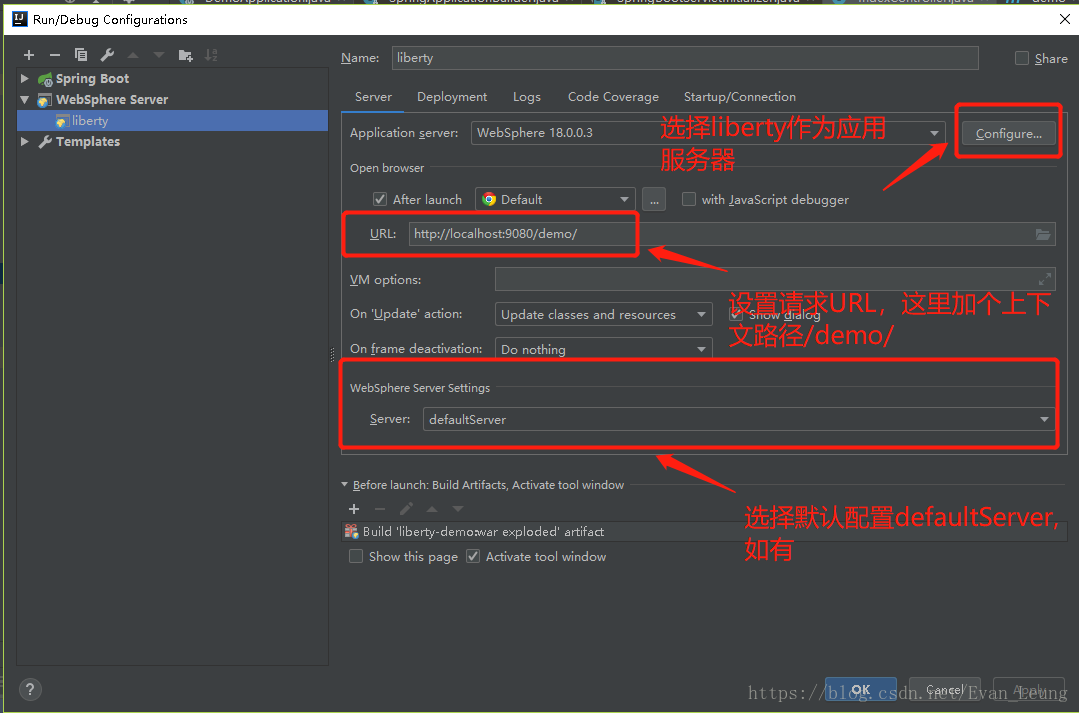The height and width of the screenshot is (713, 1079).
Task: Click artifact icon of Build liberty-demo task
Action: (x=352, y=531)
